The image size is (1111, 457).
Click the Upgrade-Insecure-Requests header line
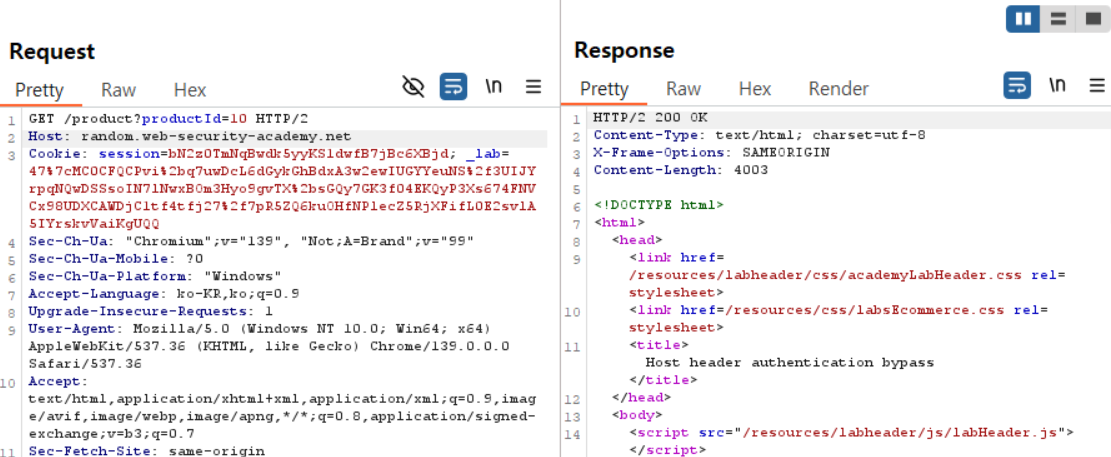[x=151, y=312]
